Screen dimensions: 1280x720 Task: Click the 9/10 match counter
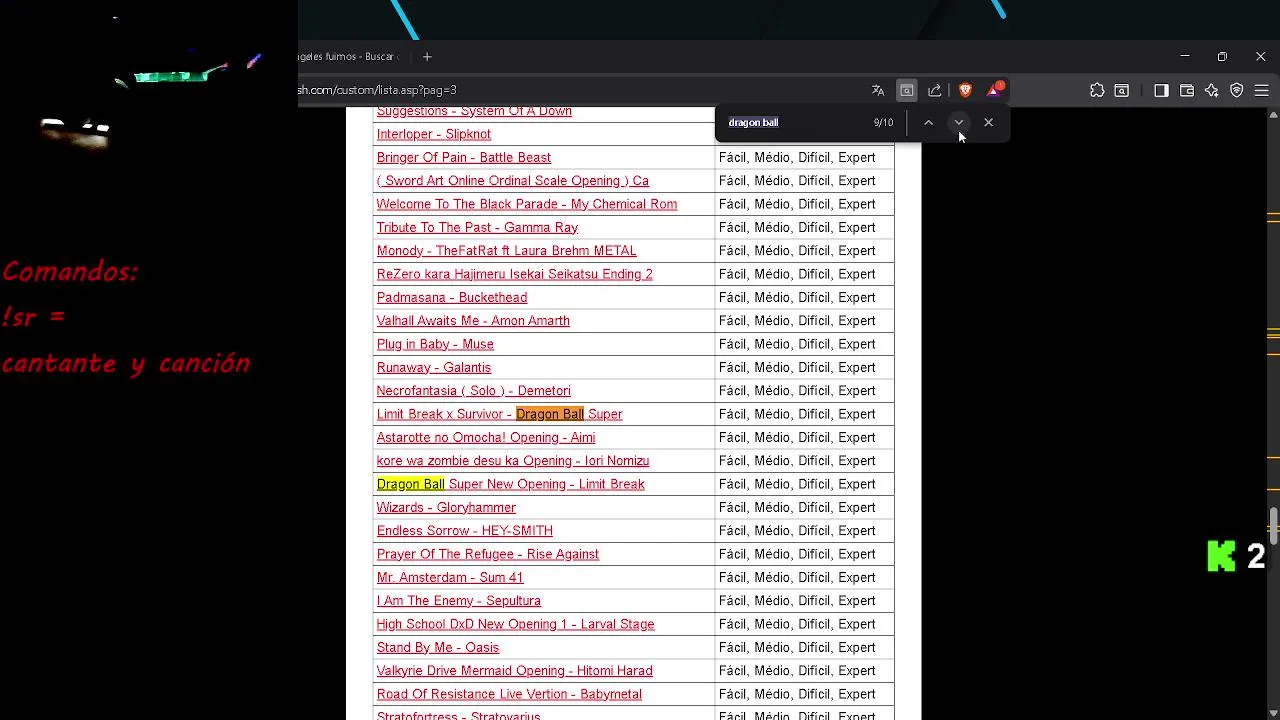883,122
